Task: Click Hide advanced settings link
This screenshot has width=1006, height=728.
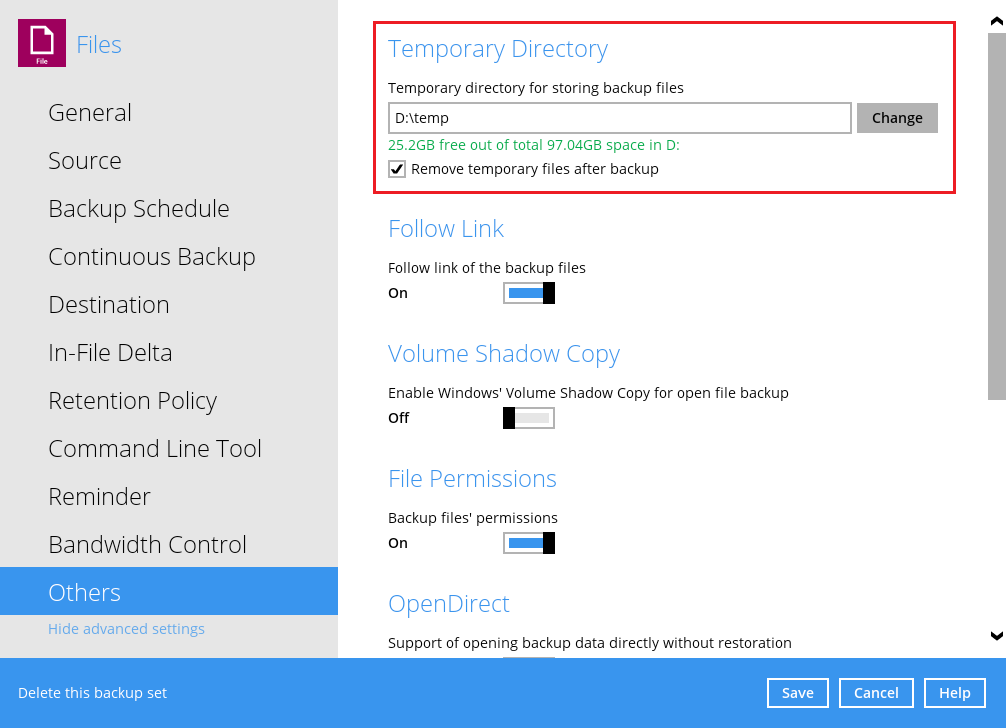Action: [x=126, y=629]
